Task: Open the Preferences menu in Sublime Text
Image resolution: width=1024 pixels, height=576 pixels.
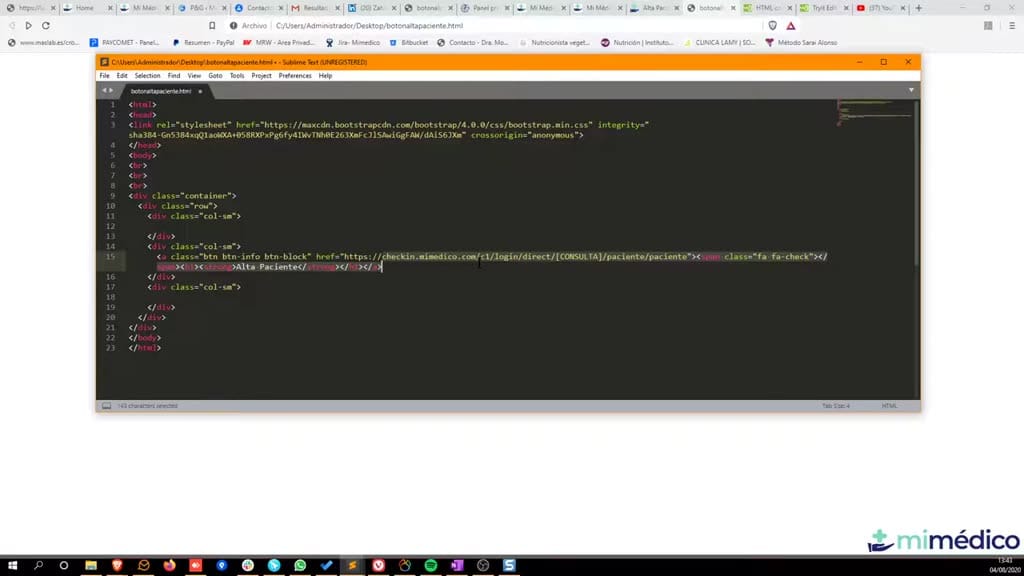Action: 295,76
